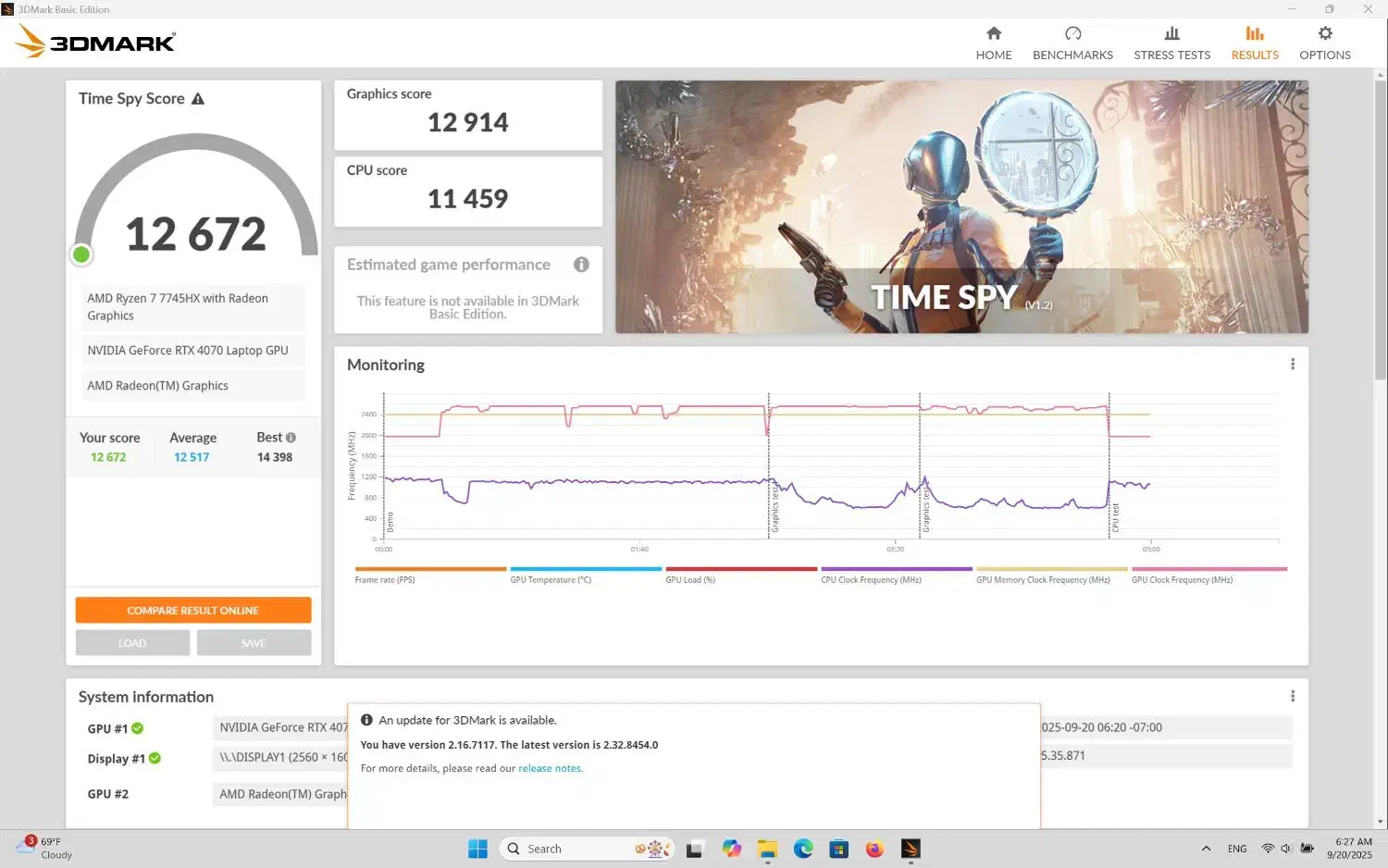The image size is (1388, 868).
Task: Open the Home tab icon
Action: [993, 34]
